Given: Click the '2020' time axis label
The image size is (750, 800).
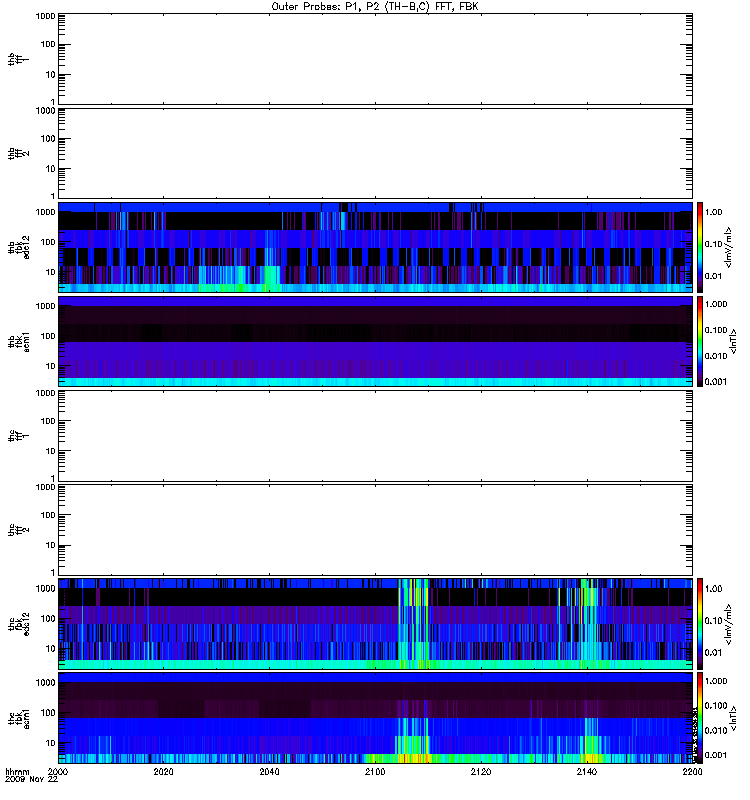Looking at the screenshot, I should [163, 772].
